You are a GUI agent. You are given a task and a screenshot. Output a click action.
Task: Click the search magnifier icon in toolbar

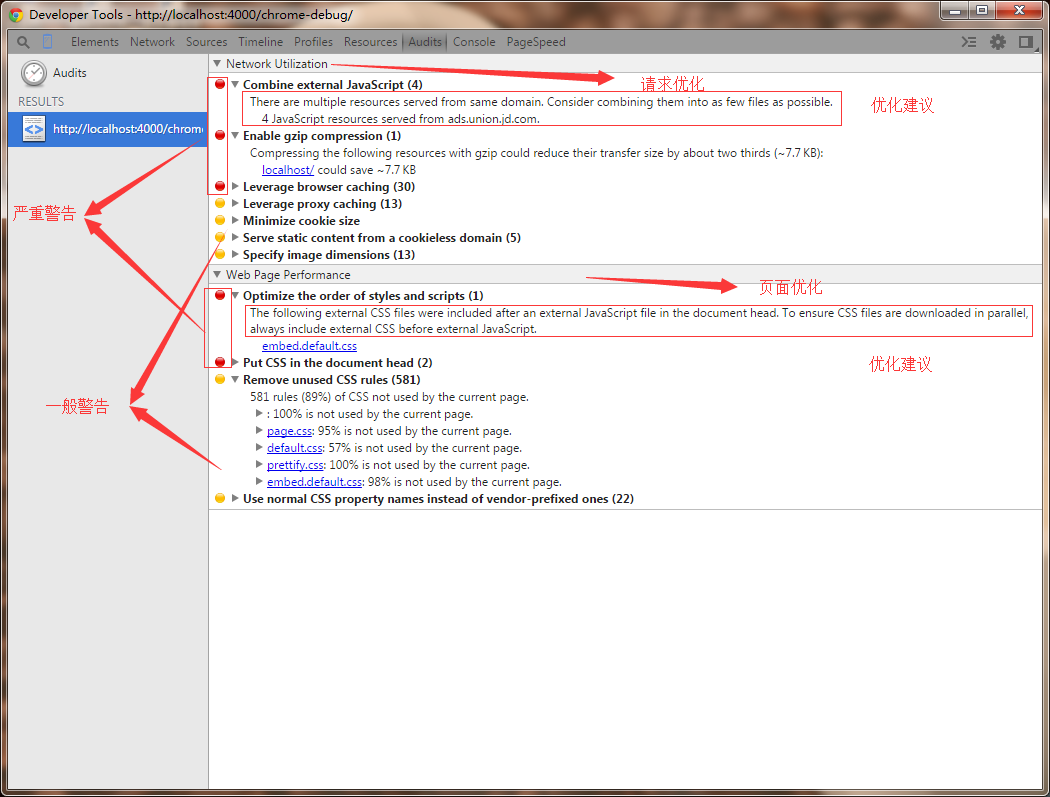point(23,42)
